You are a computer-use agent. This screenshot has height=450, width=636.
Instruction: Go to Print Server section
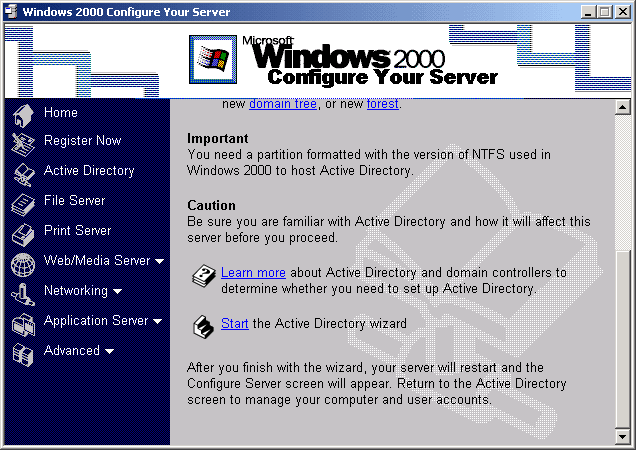pos(77,230)
